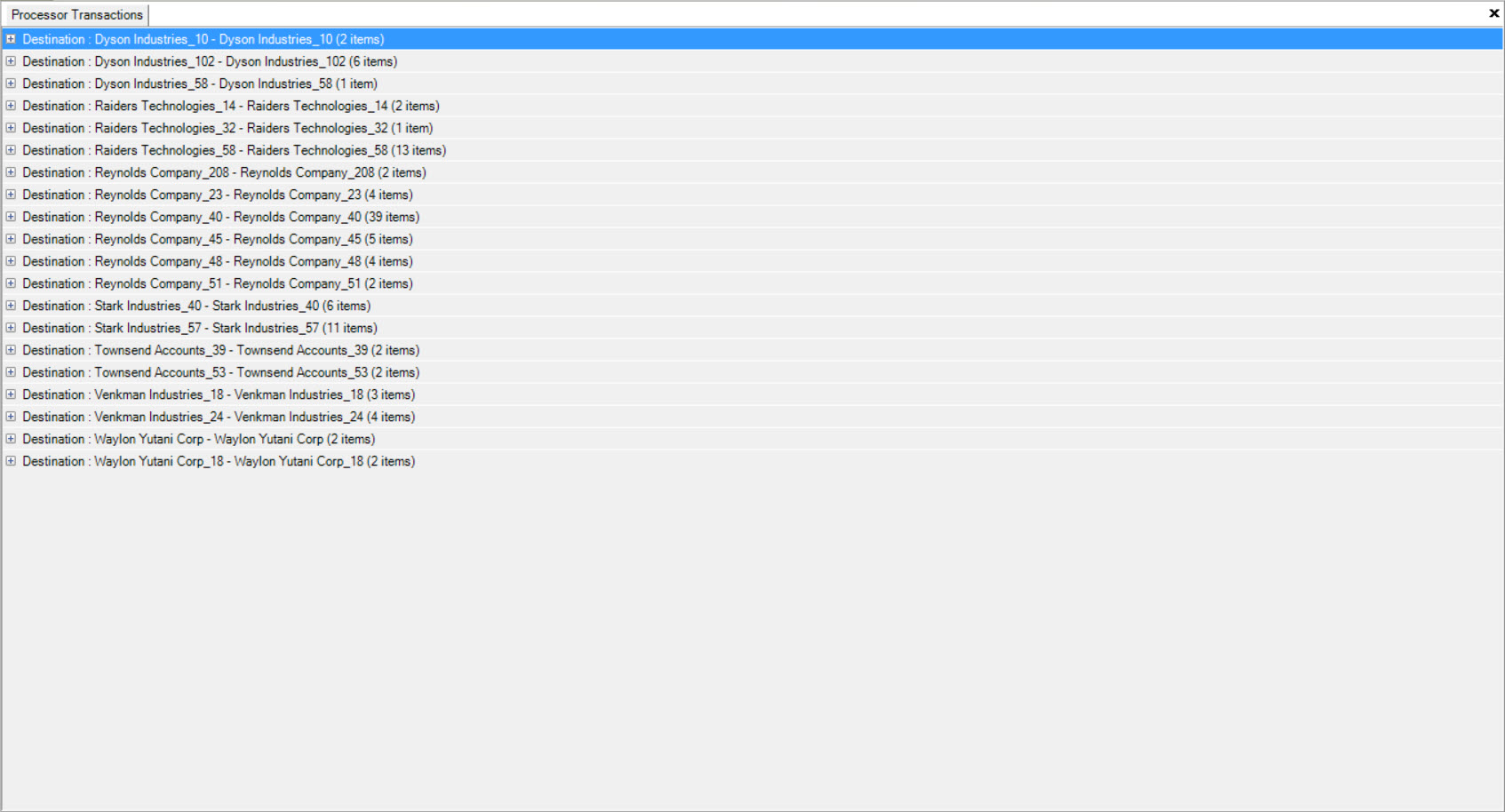Image resolution: width=1505 pixels, height=812 pixels.
Task: Expand the Dyson Industries_58 destination group
Action: (11, 84)
